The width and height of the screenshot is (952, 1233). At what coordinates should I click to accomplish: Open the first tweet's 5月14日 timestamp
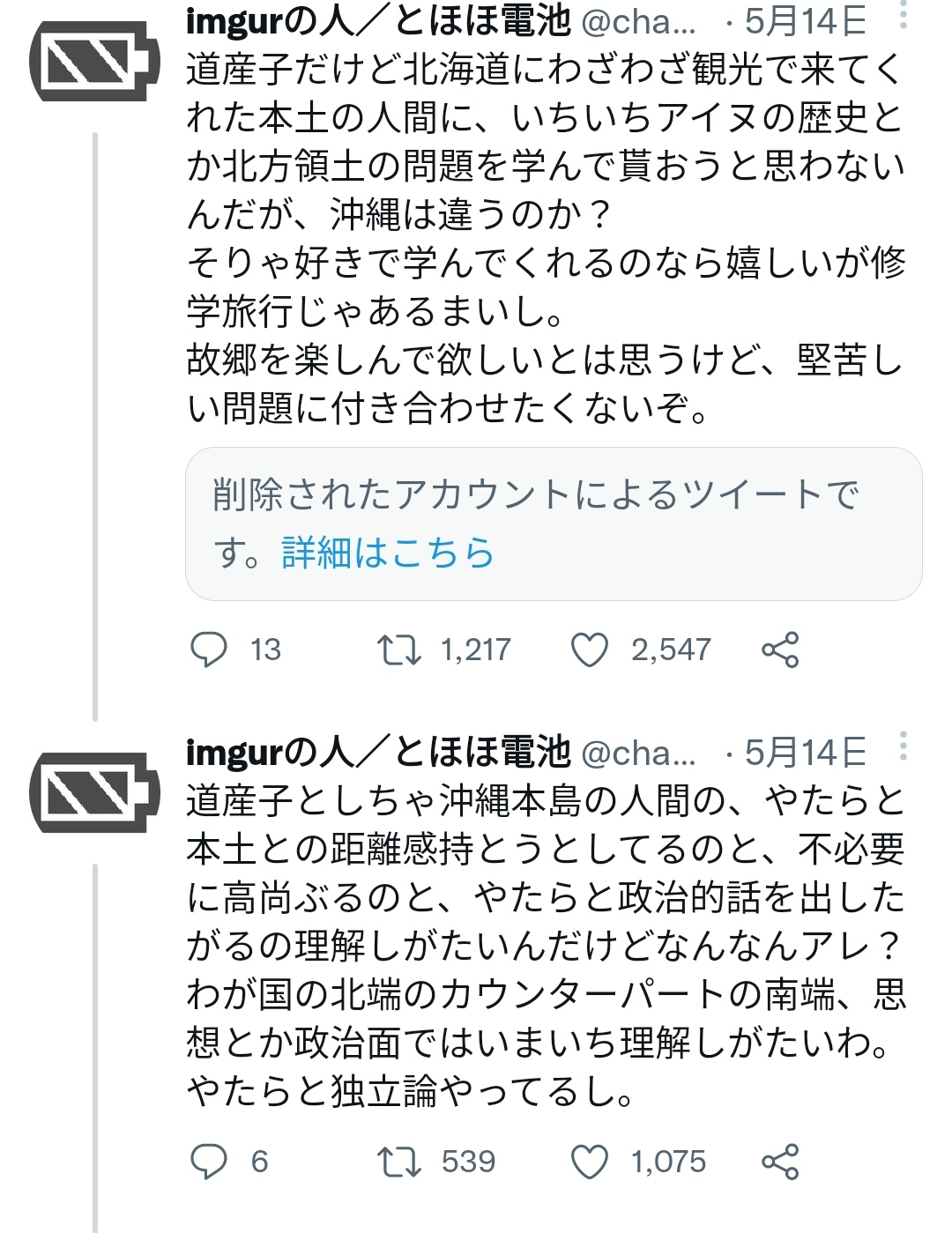(806, 21)
